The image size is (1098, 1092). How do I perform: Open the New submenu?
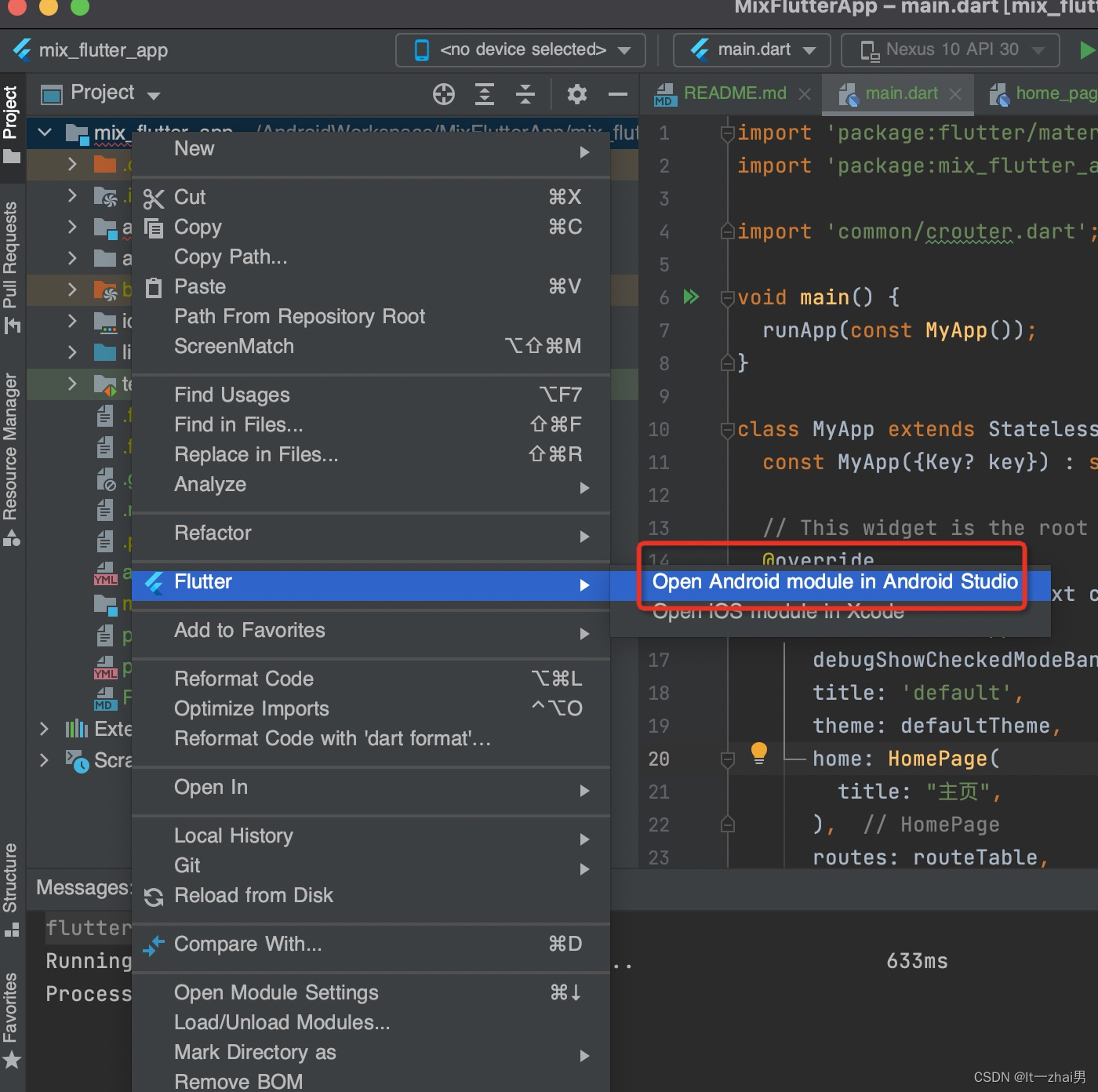tap(371, 149)
